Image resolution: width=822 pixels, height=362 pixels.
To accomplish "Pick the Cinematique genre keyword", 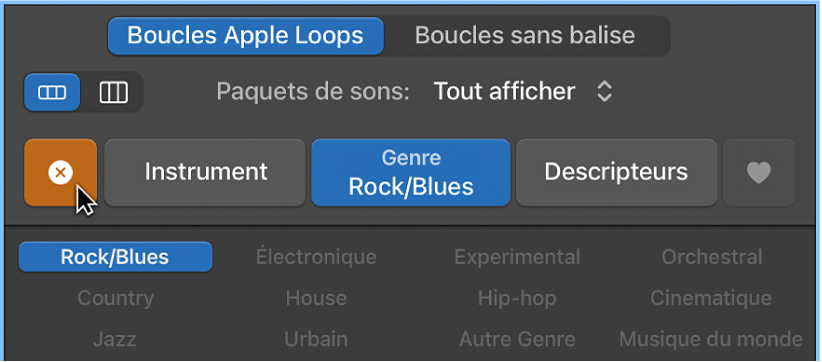I will (x=711, y=298).
